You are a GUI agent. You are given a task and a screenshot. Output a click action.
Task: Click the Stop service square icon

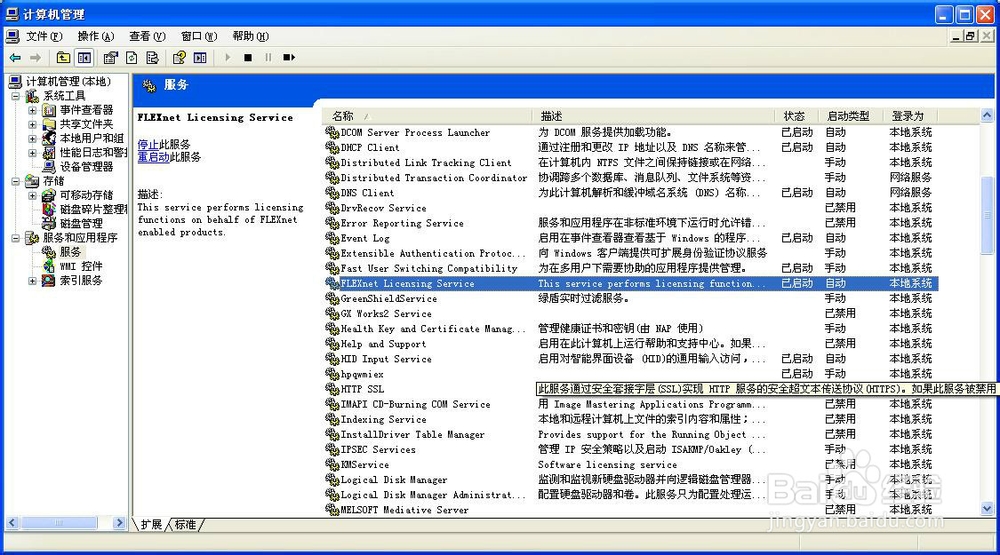click(x=248, y=57)
